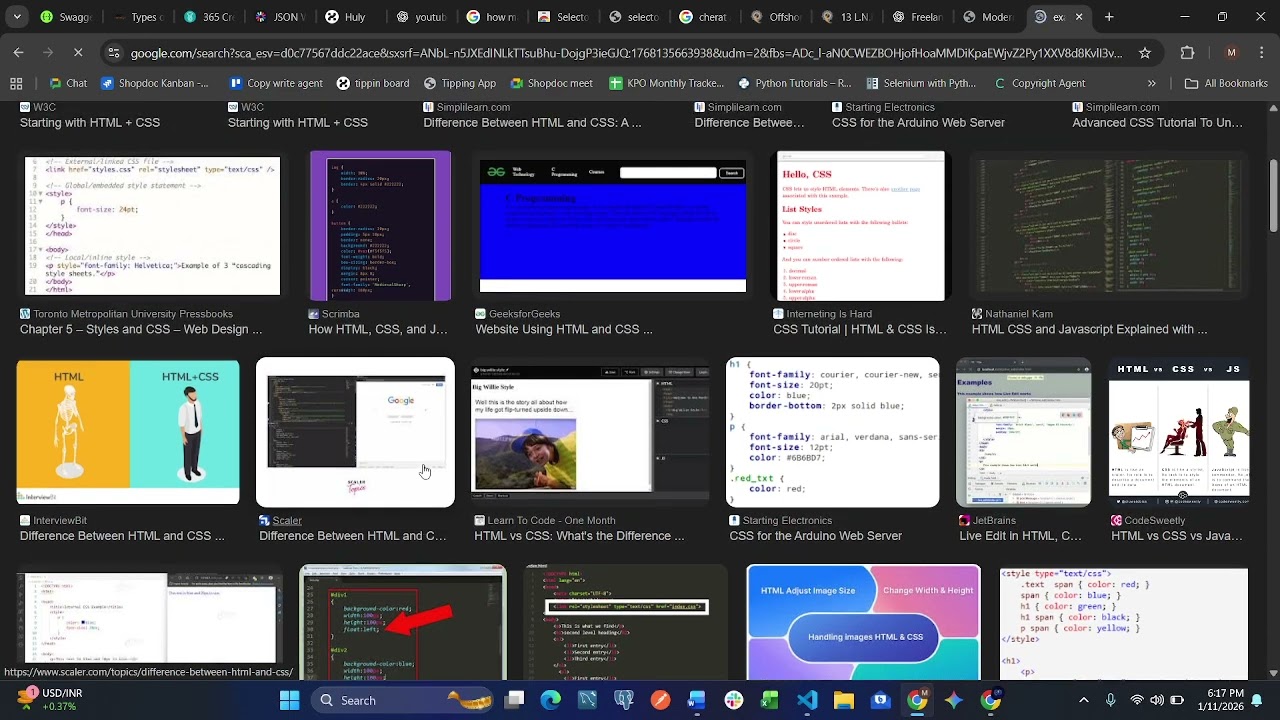Bookmark this page with the star icon

coord(1145,53)
